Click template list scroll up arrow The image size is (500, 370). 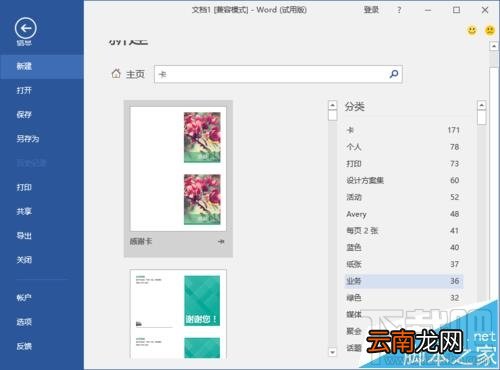click(x=332, y=105)
